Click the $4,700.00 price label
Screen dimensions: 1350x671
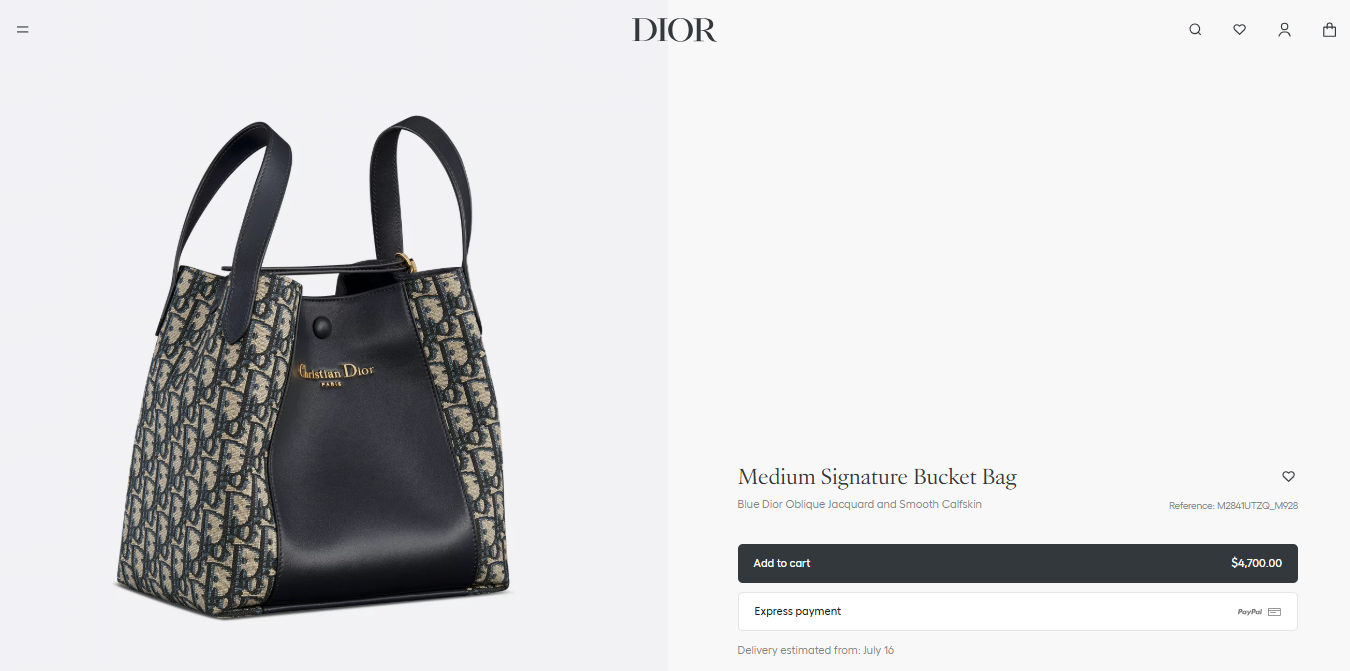[1256, 563]
